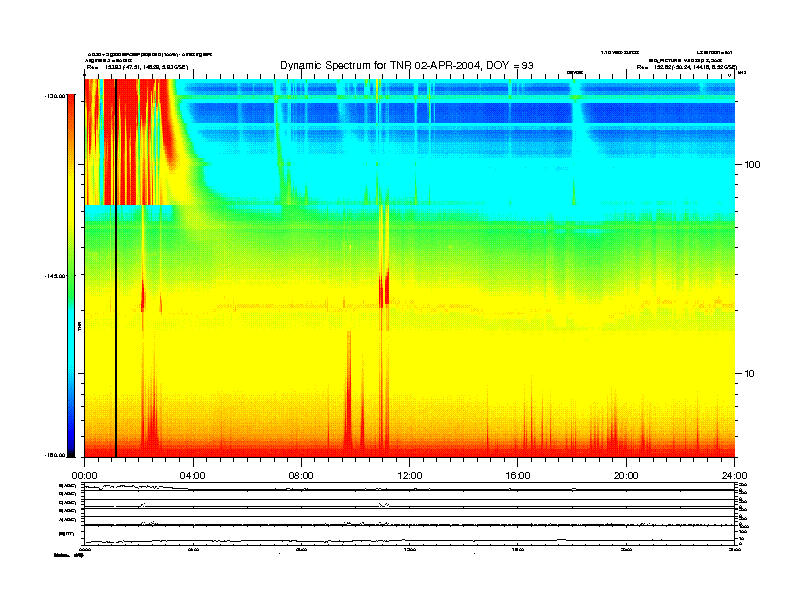Viewport: 792px width, 612px height.
Task: Click the 100 frequency axis label
Action: tap(752, 165)
